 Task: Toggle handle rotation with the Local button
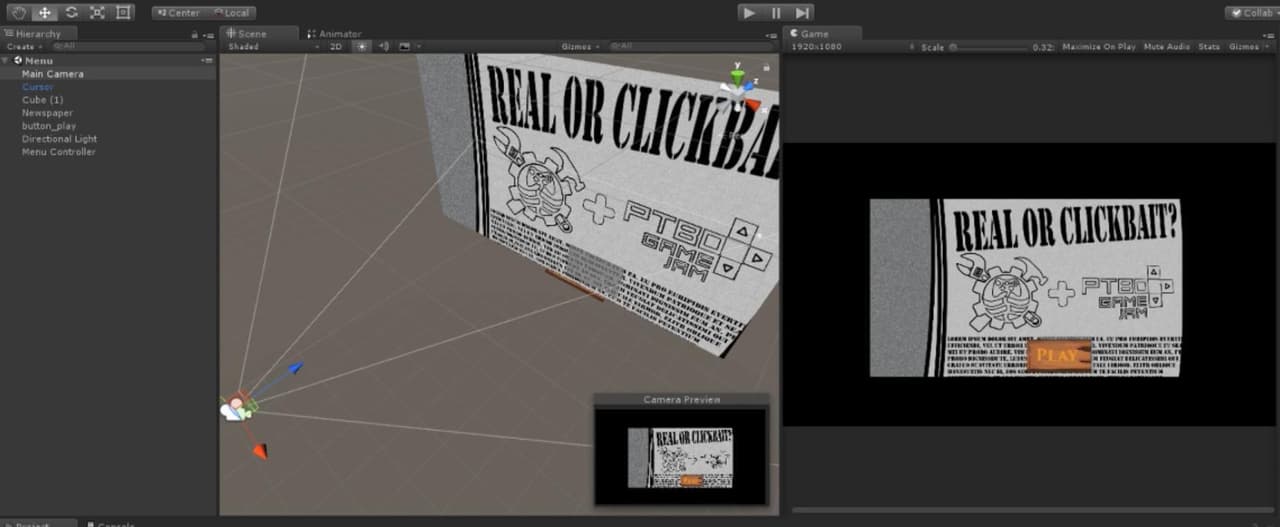pyautogui.click(x=231, y=13)
